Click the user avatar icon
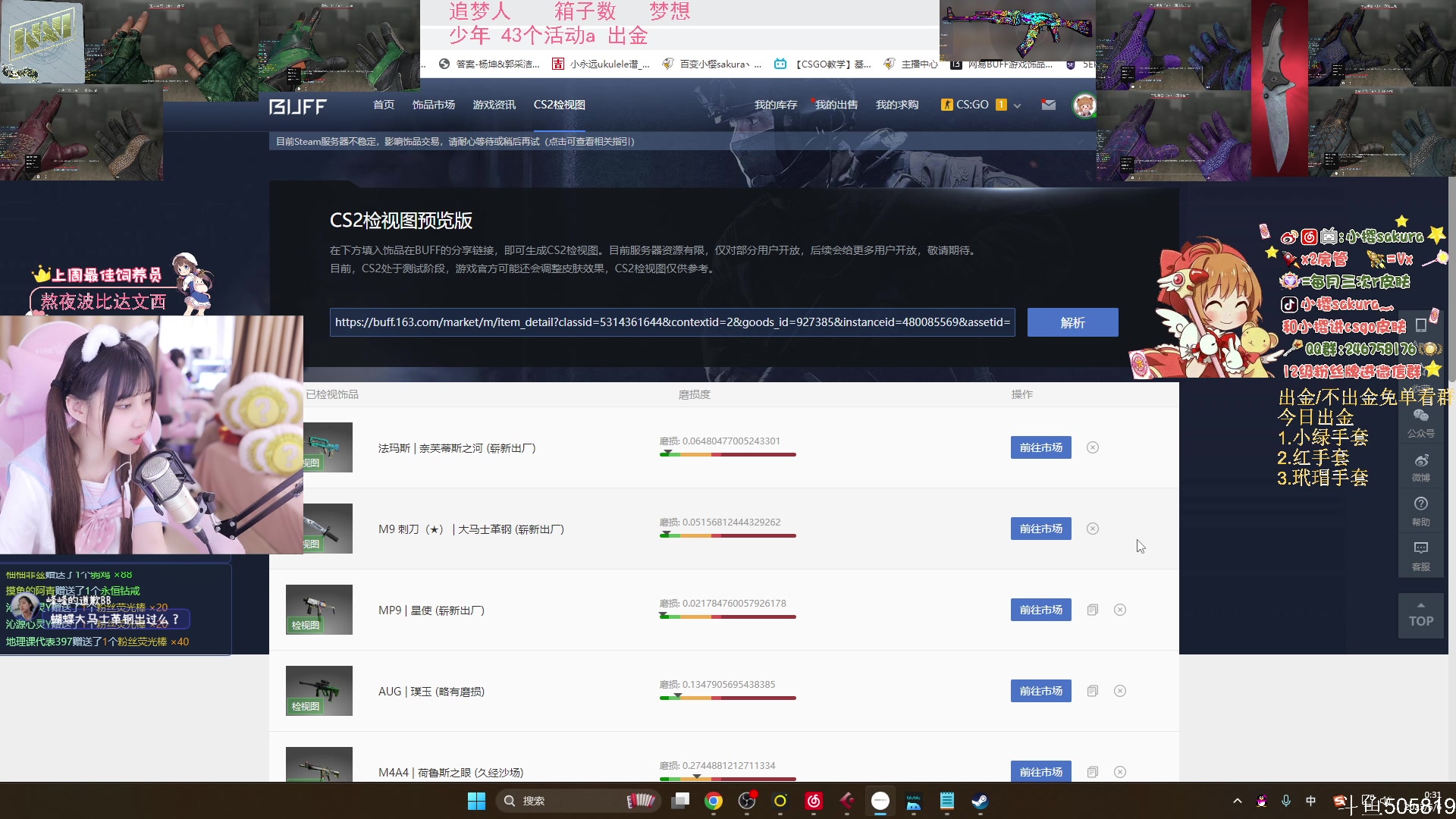1456x819 pixels. (1084, 105)
